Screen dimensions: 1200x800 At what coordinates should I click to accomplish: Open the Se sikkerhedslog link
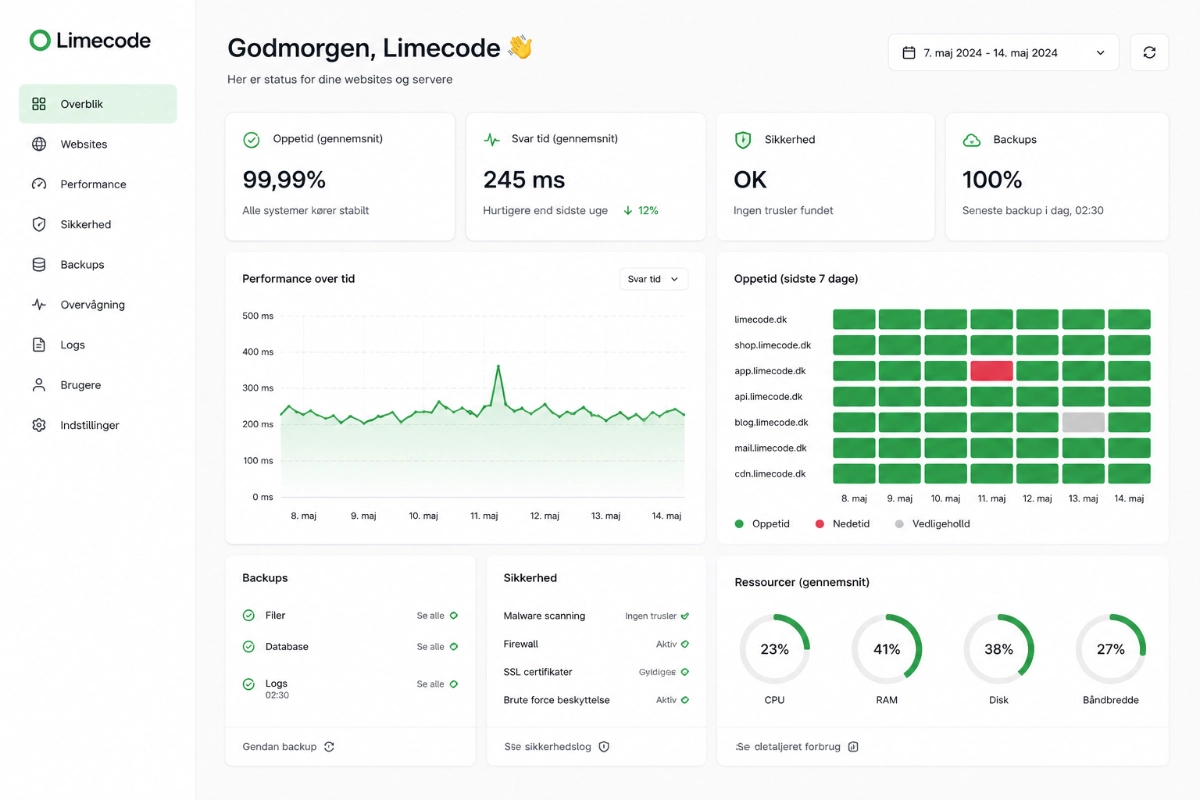(x=557, y=747)
